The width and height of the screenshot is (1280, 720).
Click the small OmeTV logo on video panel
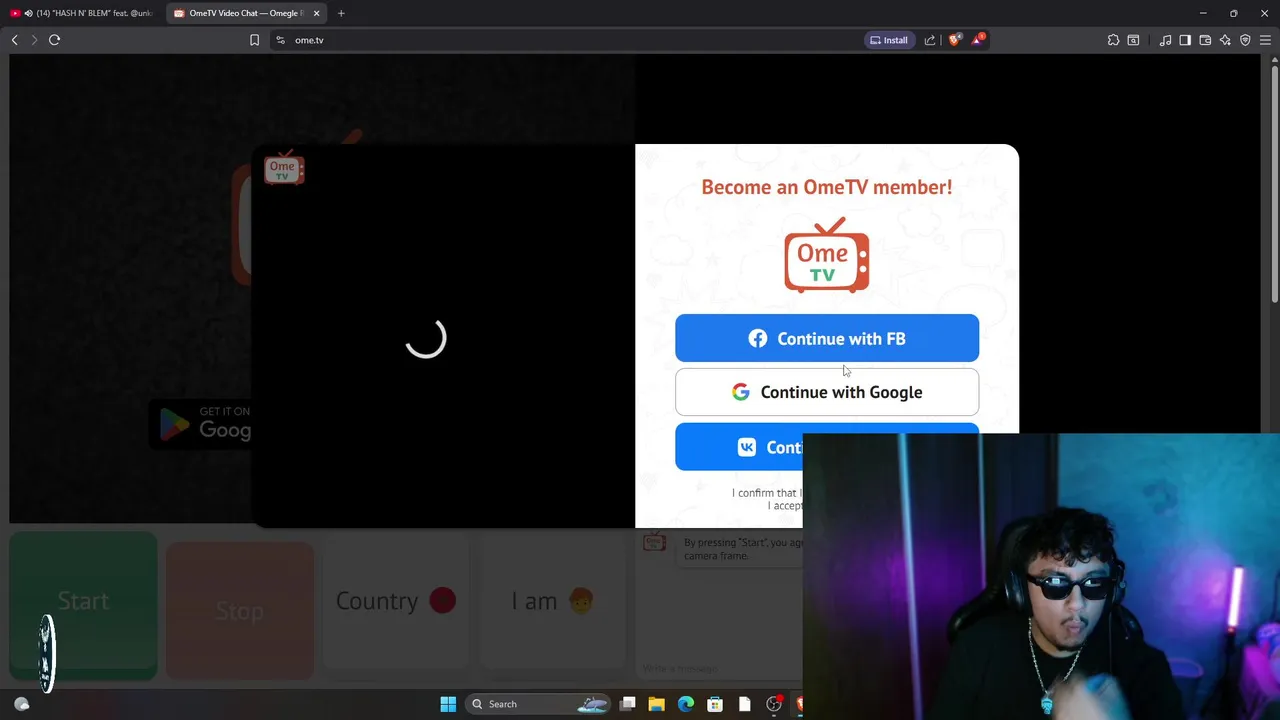(284, 169)
